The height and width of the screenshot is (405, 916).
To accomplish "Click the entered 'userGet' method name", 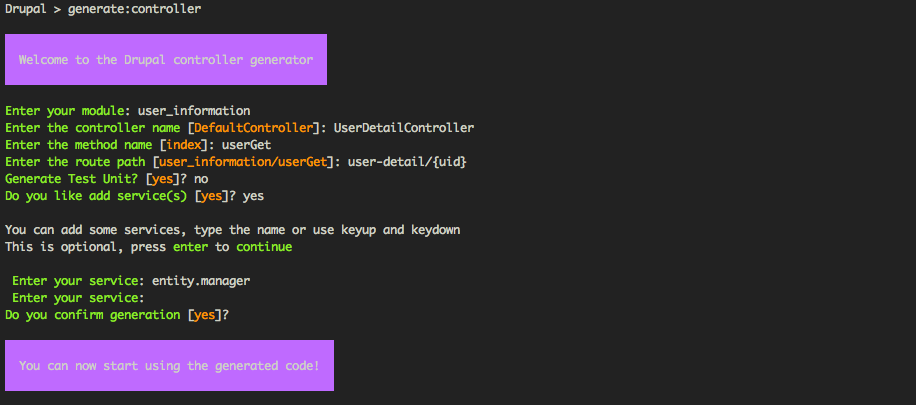I will click(246, 145).
